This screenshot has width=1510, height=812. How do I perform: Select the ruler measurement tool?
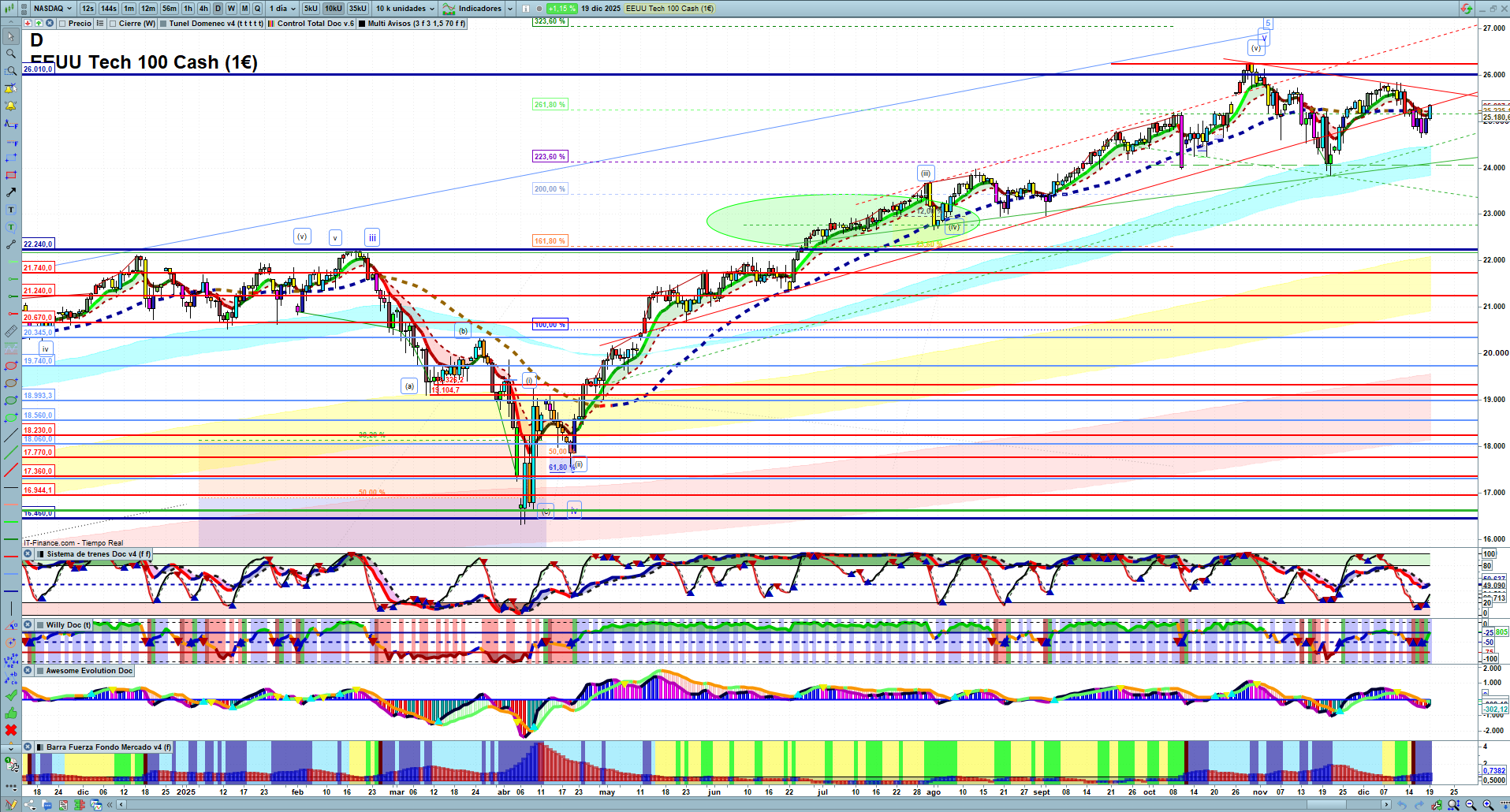pos(11,331)
